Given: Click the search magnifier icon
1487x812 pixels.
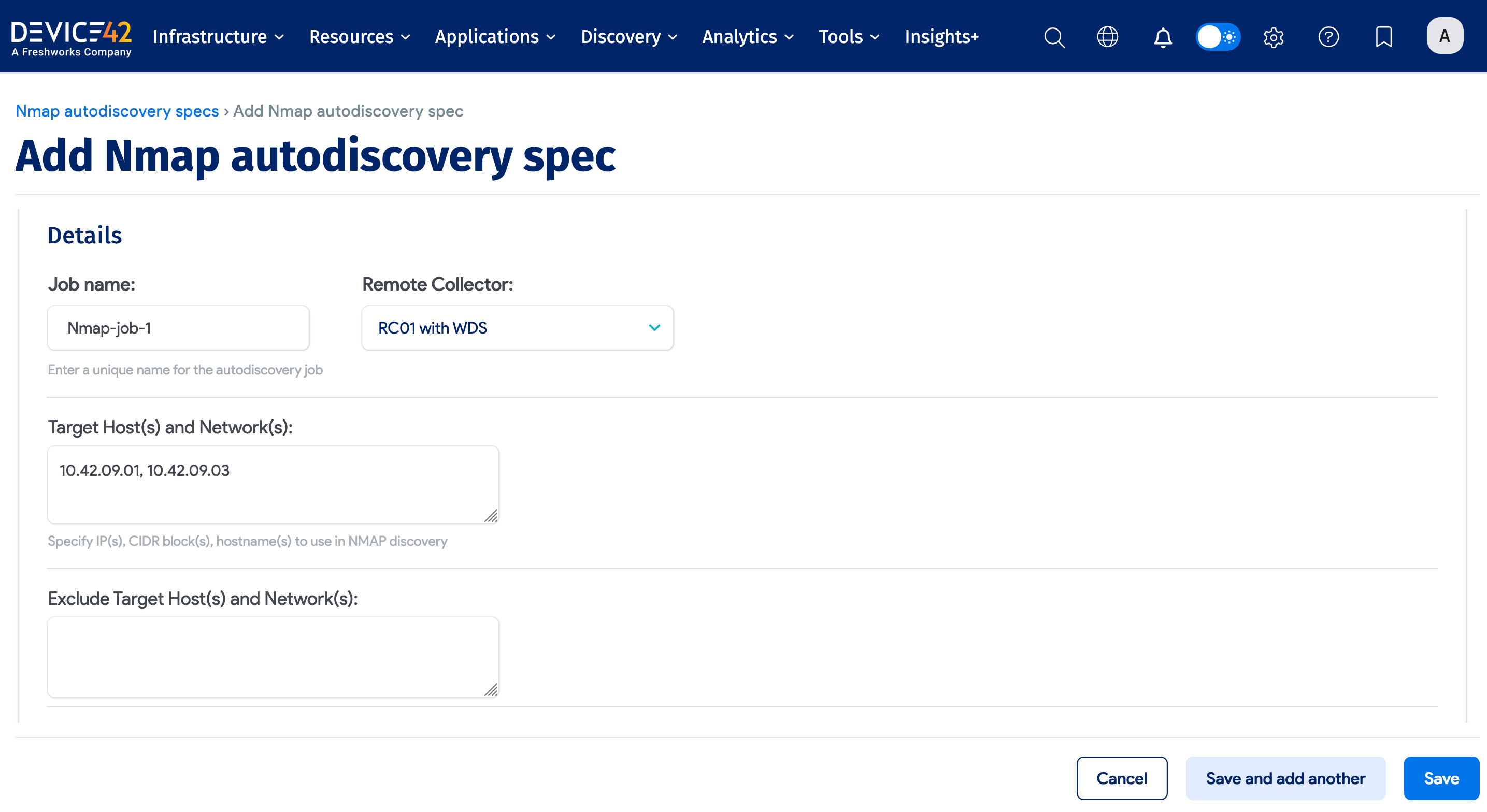Looking at the screenshot, I should coord(1054,37).
